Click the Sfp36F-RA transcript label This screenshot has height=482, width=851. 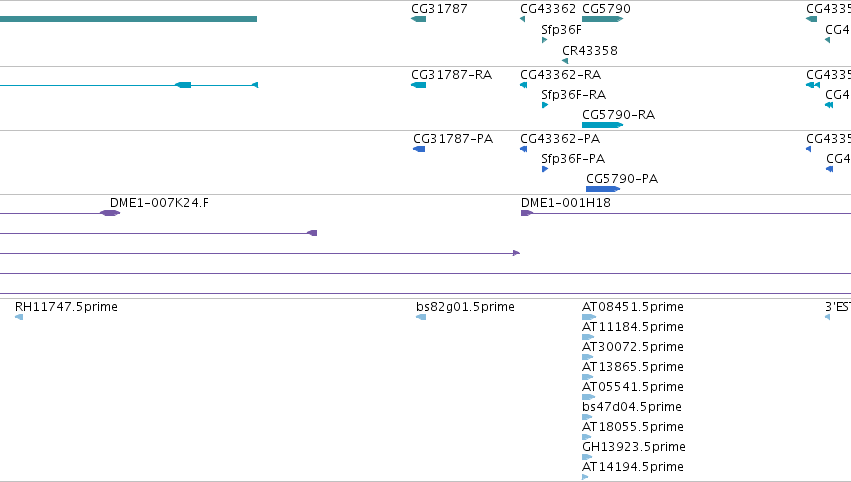click(574, 94)
